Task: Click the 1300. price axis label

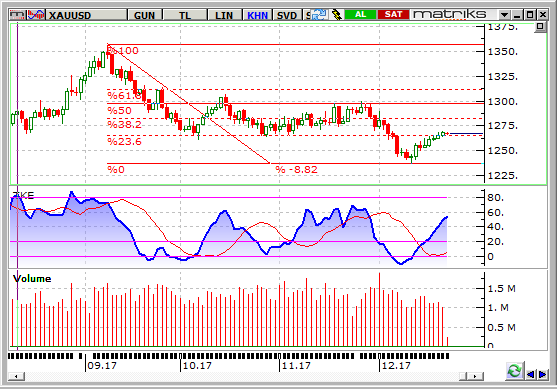Action: click(x=503, y=102)
